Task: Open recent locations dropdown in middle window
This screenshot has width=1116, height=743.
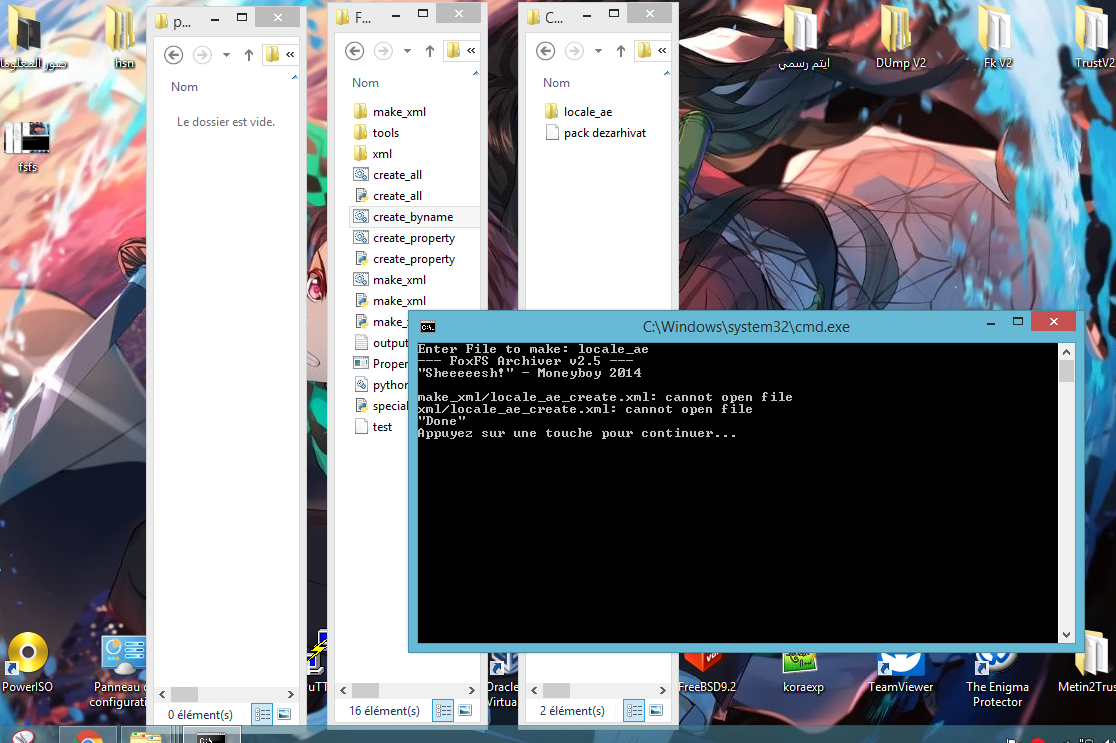Action: coord(407,51)
